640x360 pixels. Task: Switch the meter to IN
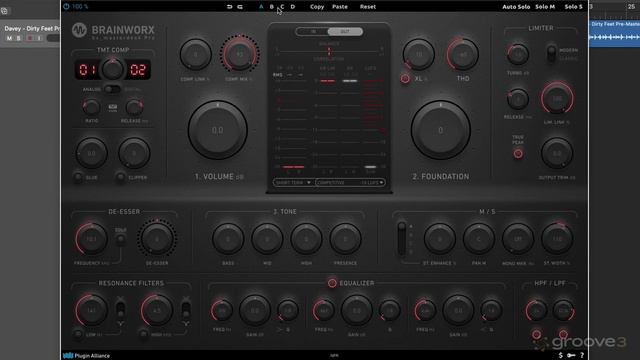(x=313, y=31)
